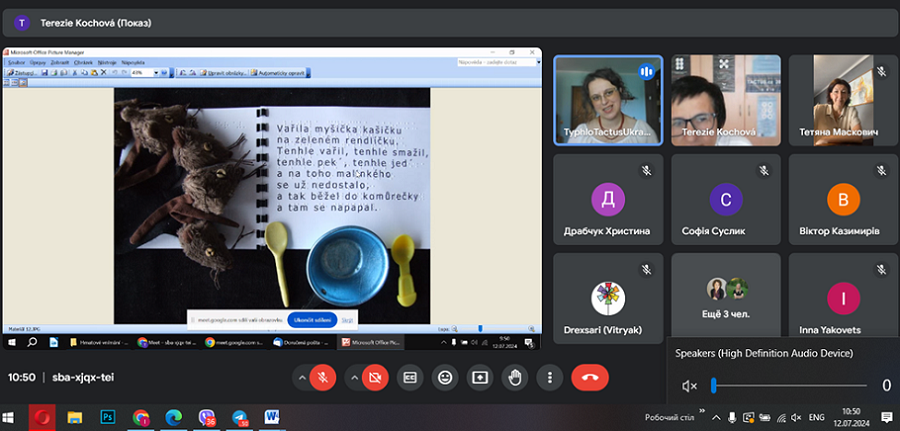Unmute speakers icon in volume popup

point(689,386)
